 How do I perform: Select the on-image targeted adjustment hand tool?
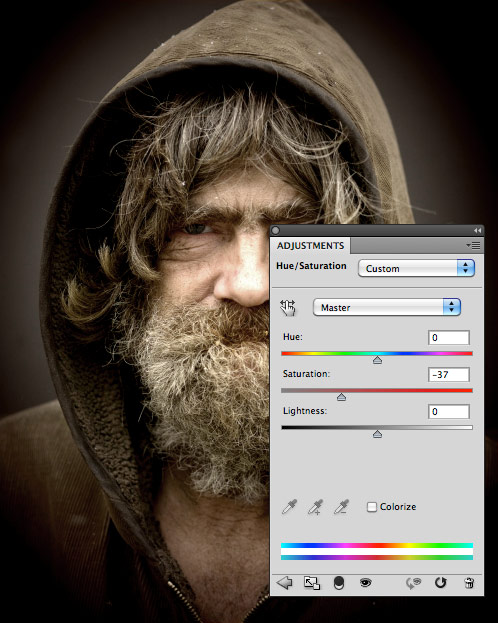point(288,308)
